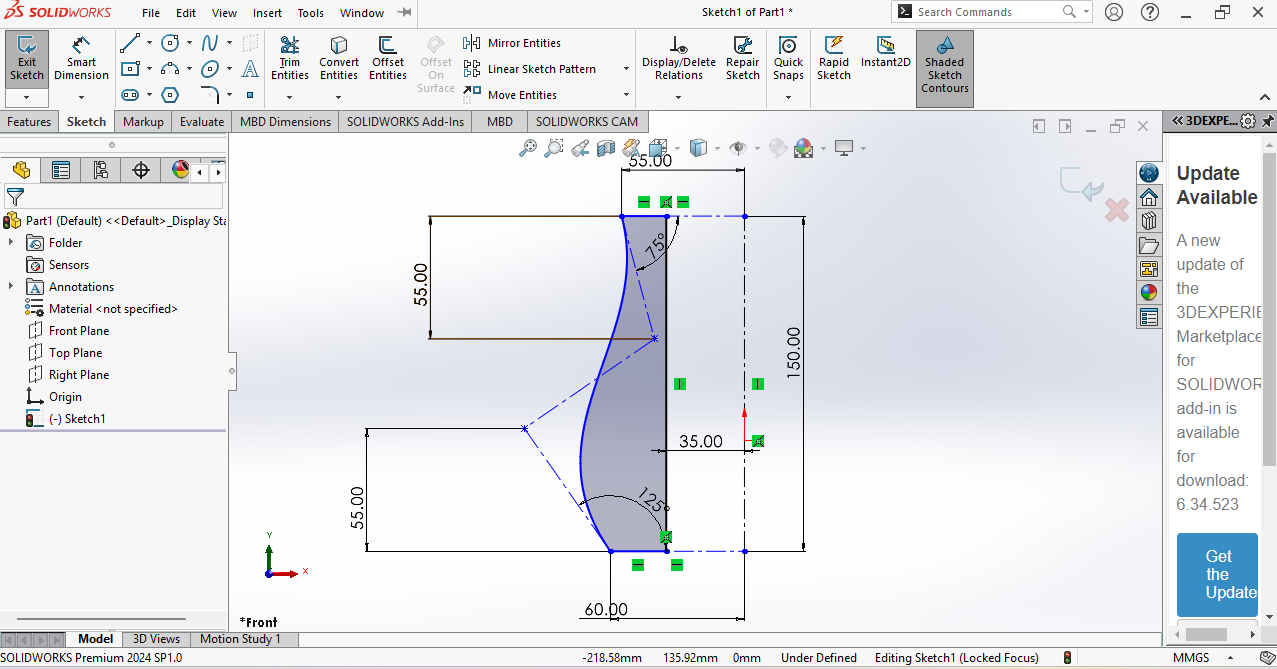Select the Circle sketch tool

[171, 43]
